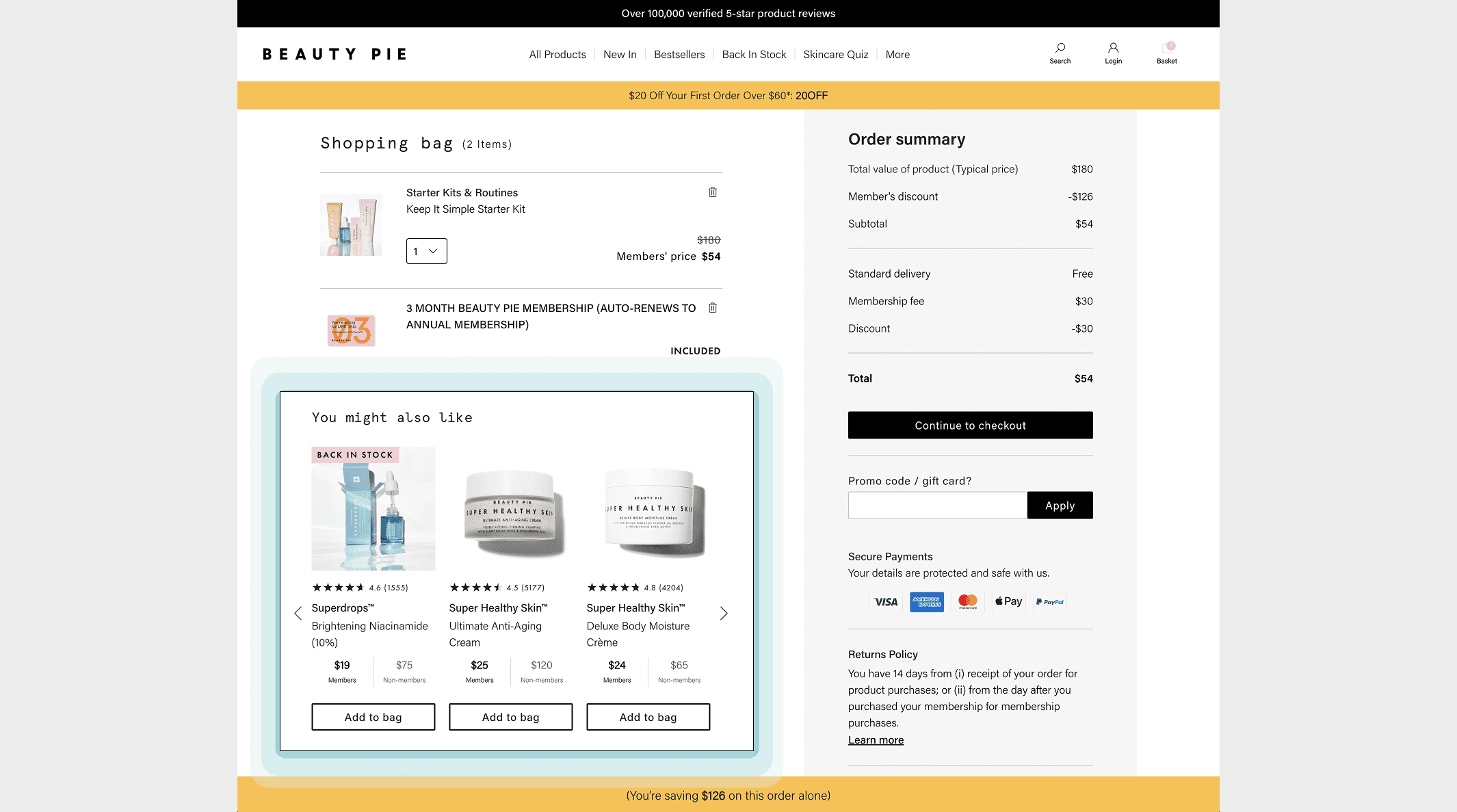The image size is (1457, 812).
Task: Open the Learn more returns link
Action: (876, 740)
